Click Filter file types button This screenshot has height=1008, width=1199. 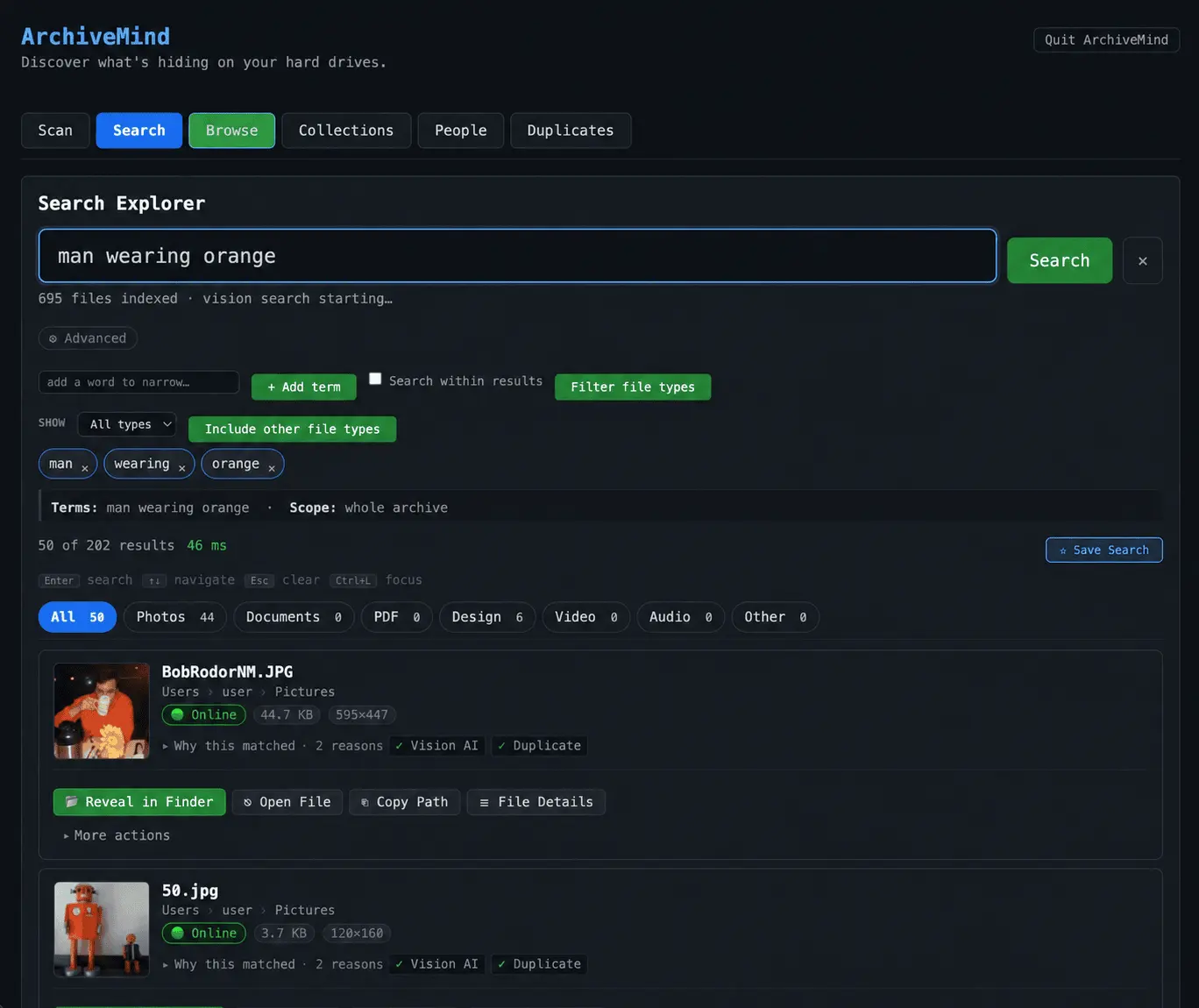tap(633, 387)
